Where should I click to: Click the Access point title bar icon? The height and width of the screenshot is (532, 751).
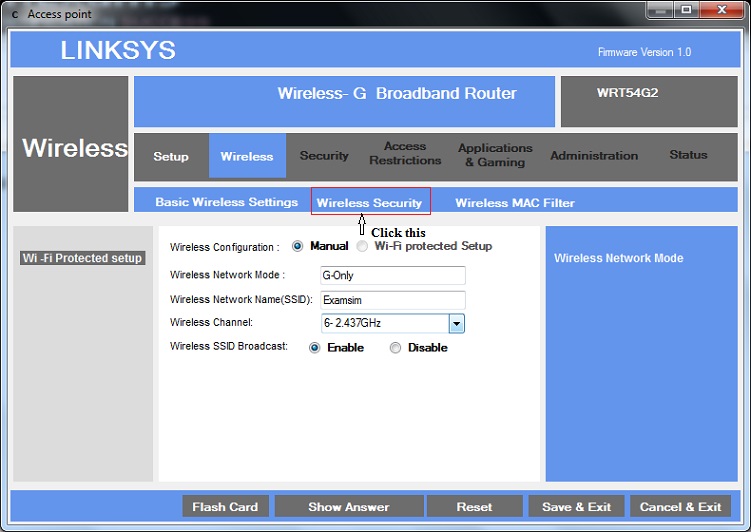click(x=15, y=14)
